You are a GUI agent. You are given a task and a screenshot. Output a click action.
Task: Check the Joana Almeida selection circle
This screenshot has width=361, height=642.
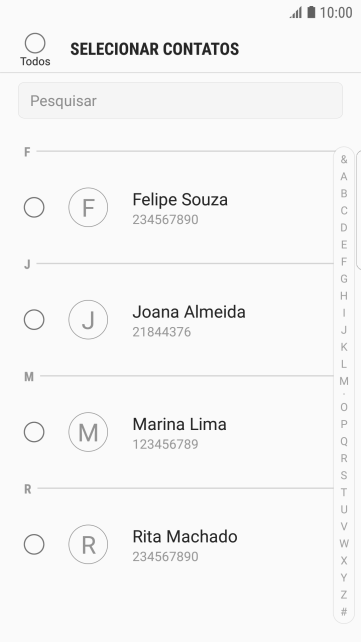pos(34,320)
